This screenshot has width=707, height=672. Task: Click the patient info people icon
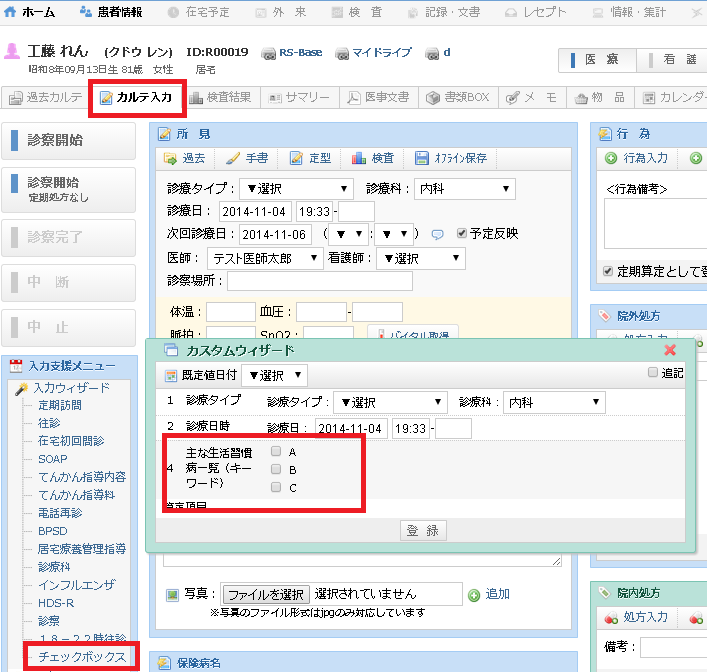pos(86,12)
